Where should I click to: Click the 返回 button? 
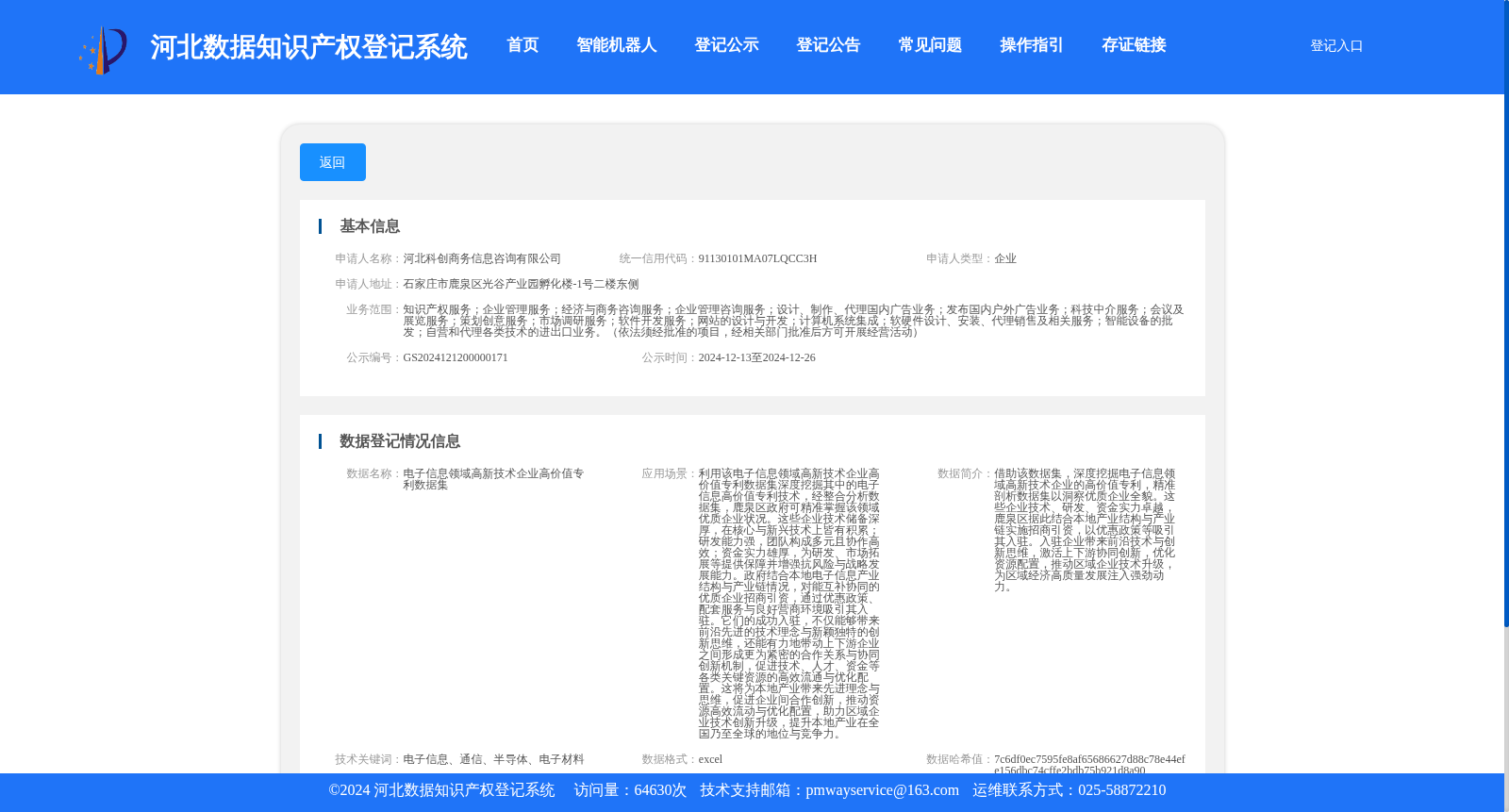333,162
